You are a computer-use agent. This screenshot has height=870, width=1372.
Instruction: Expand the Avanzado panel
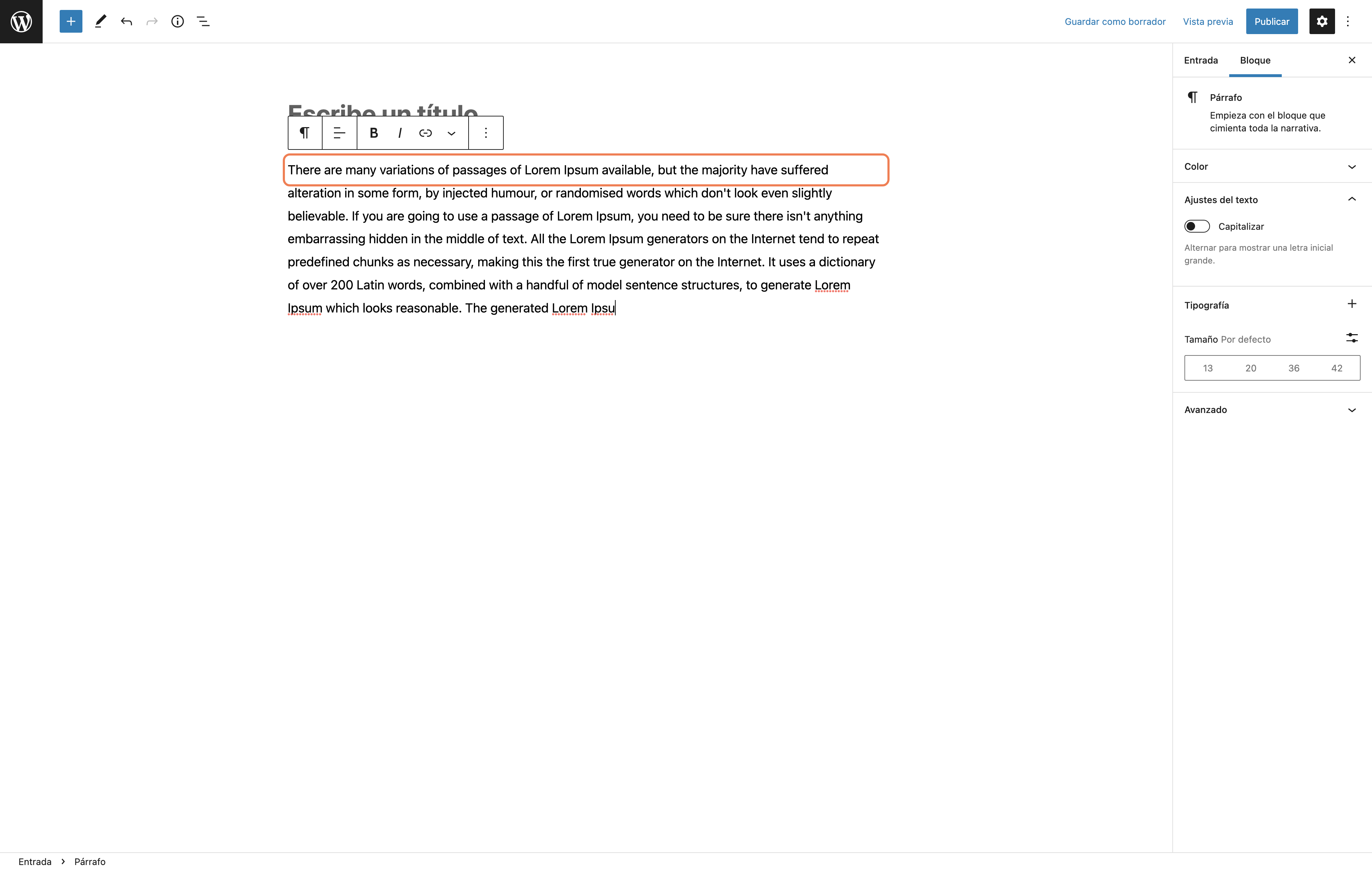(x=1272, y=409)
